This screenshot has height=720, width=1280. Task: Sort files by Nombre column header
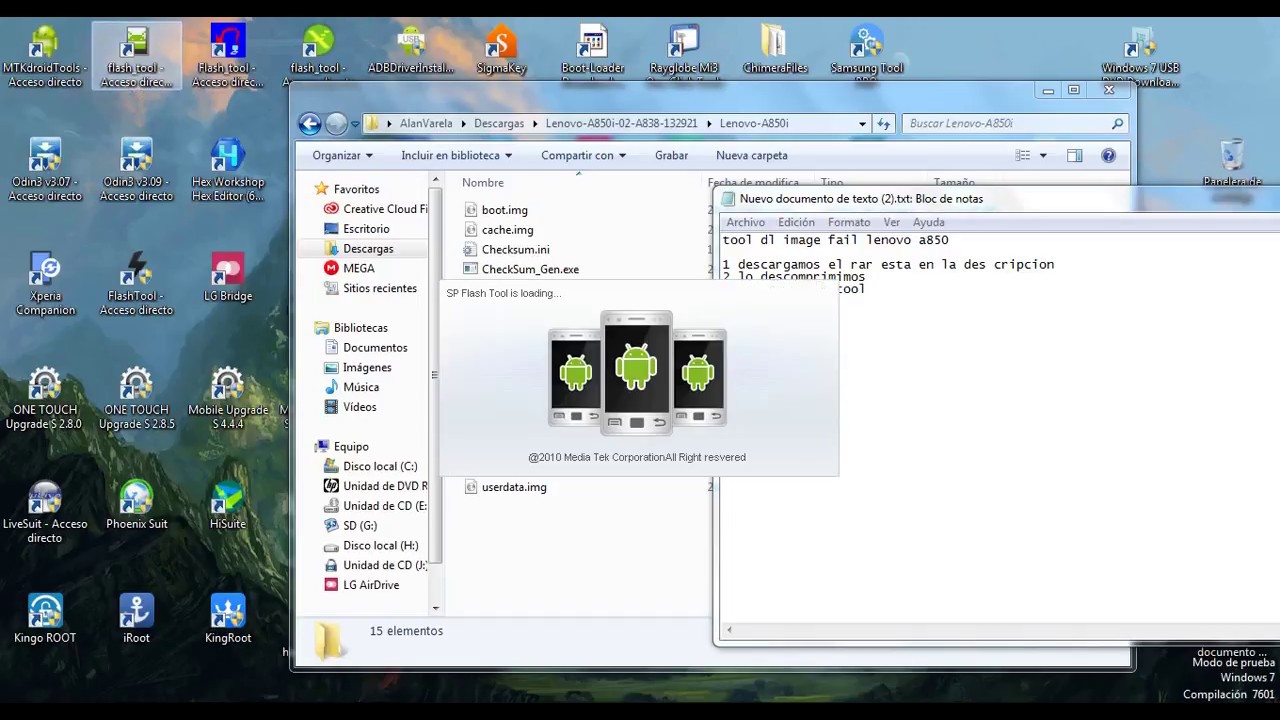tap(483, 183)
